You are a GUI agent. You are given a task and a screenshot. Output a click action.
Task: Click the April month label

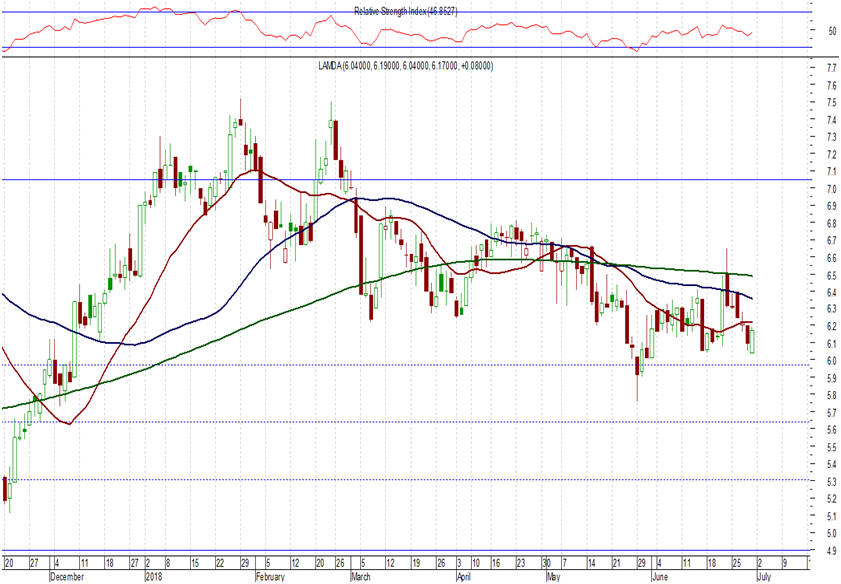coord(463,577)
